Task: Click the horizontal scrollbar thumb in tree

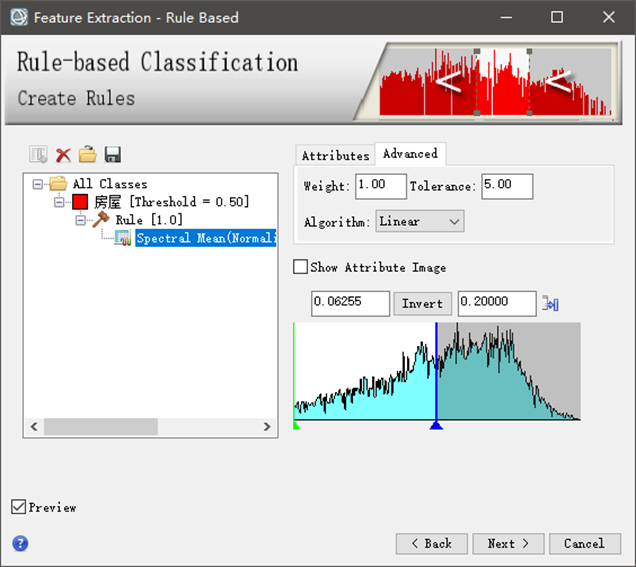Action: (x=101, y=427)
